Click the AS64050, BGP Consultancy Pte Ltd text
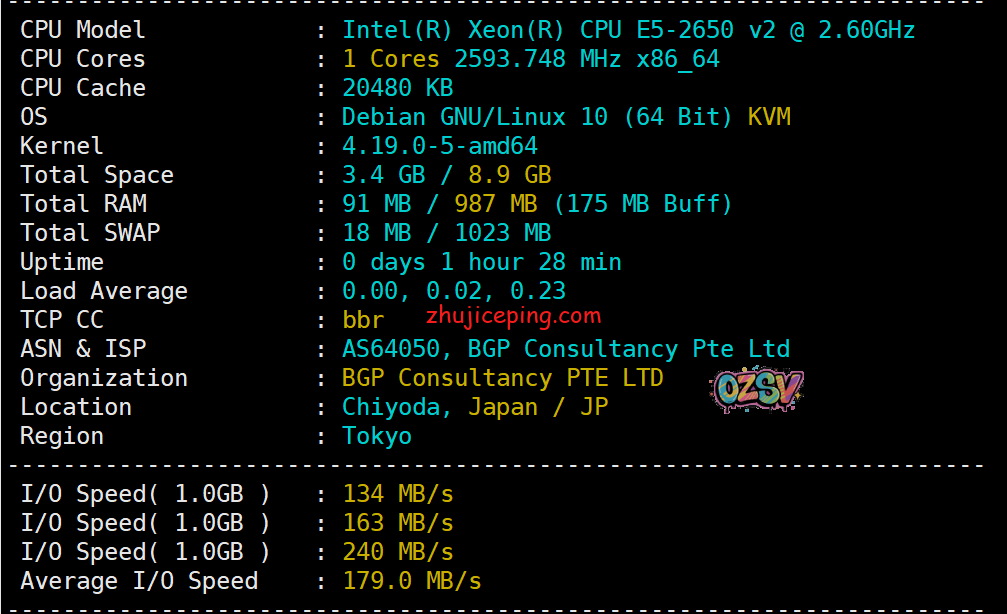This screenshot has height=614, width=1007. (x=566, y=349)
